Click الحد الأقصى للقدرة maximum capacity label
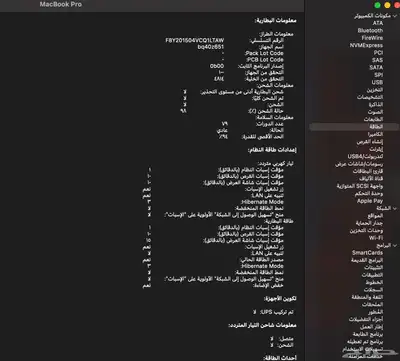 (x=263, y=137)
